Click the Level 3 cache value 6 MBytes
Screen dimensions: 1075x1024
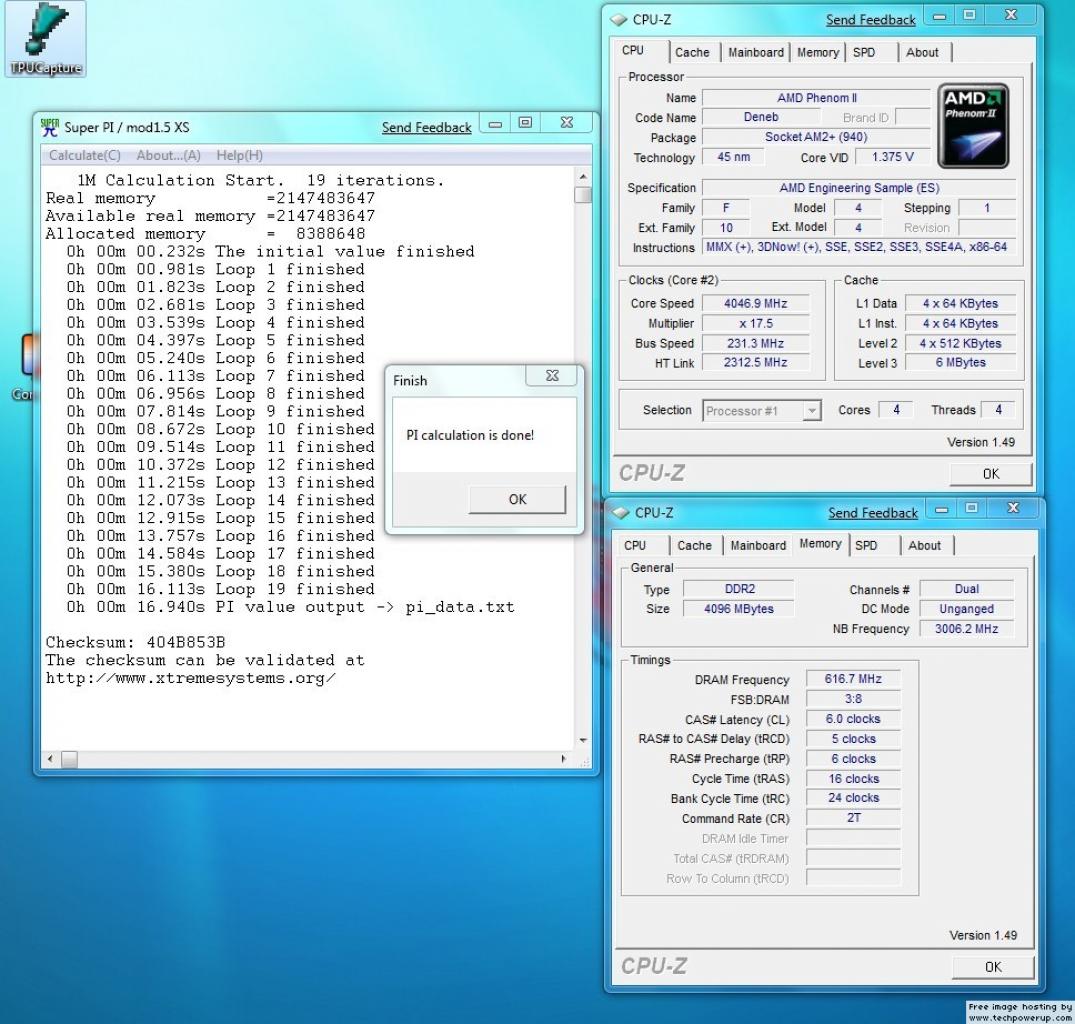click(960, 363)
